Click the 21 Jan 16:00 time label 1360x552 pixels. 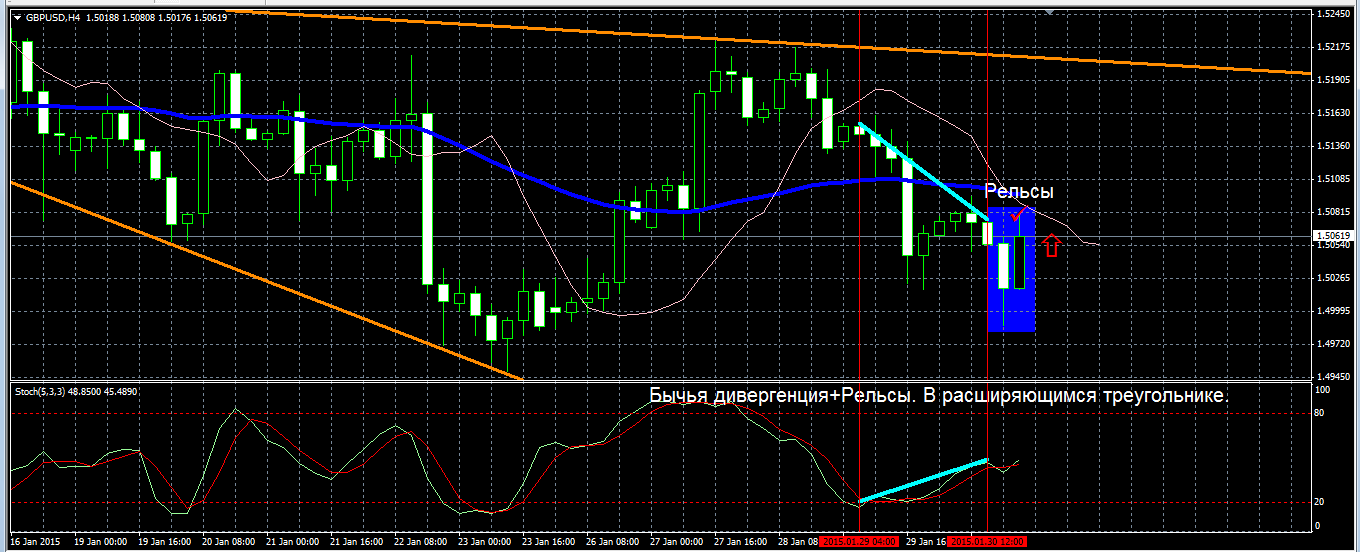click(x=359, y=541)
